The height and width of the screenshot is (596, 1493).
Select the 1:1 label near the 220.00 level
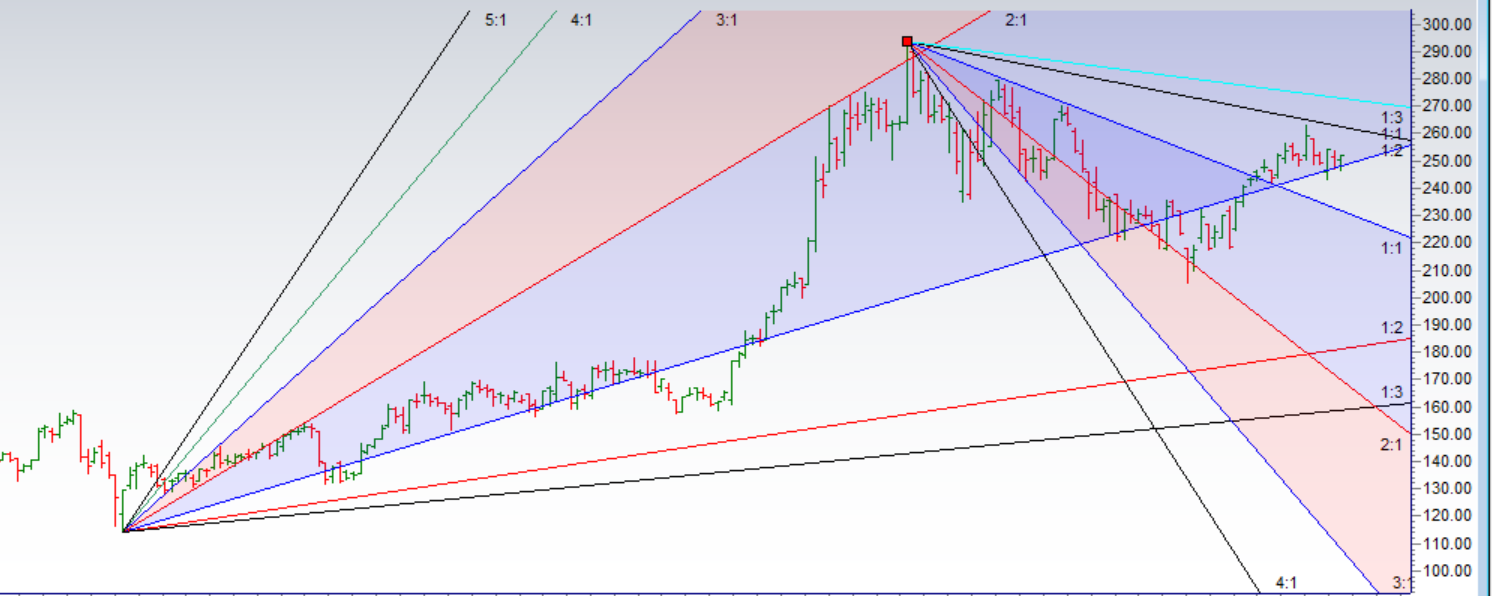1391,248
